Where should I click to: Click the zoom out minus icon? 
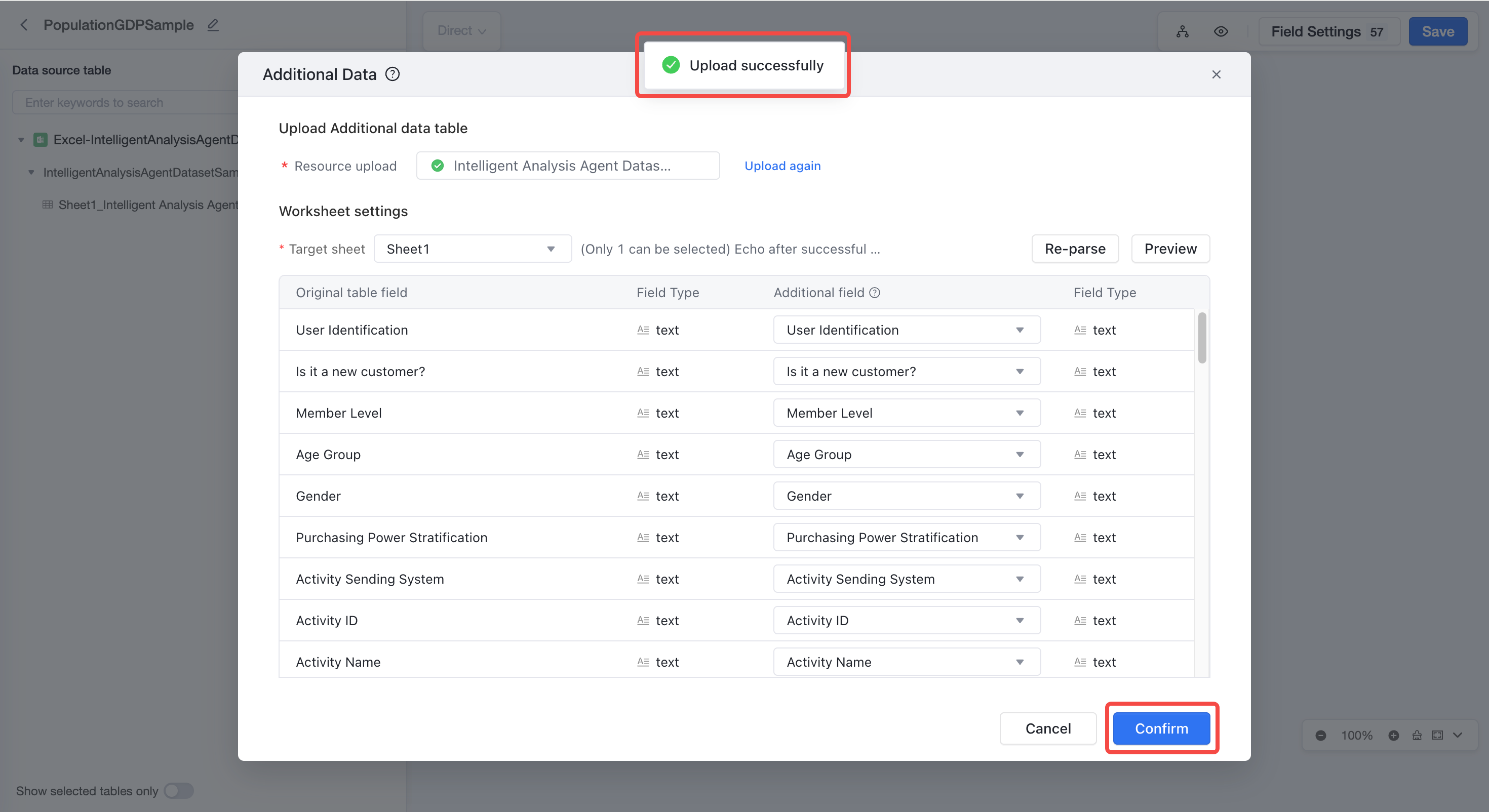click(x=1320, y=735)
